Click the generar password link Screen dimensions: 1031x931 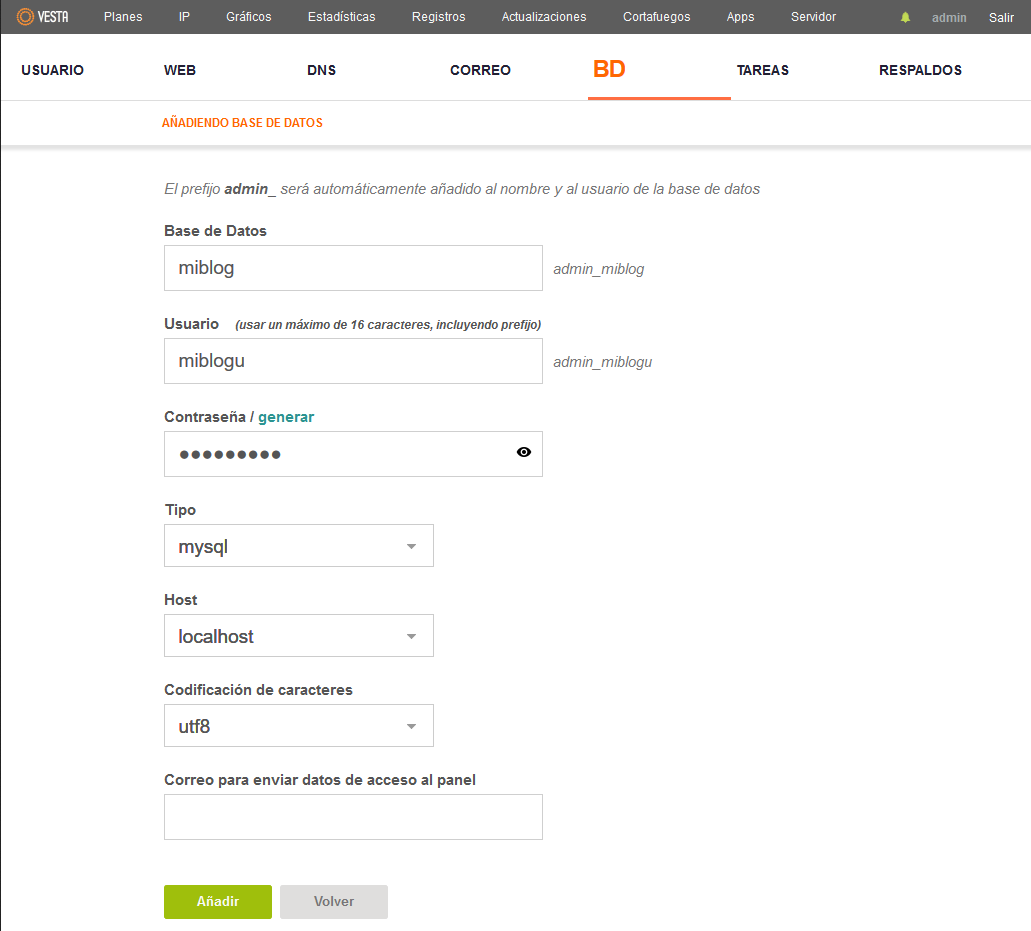(286, 417)
